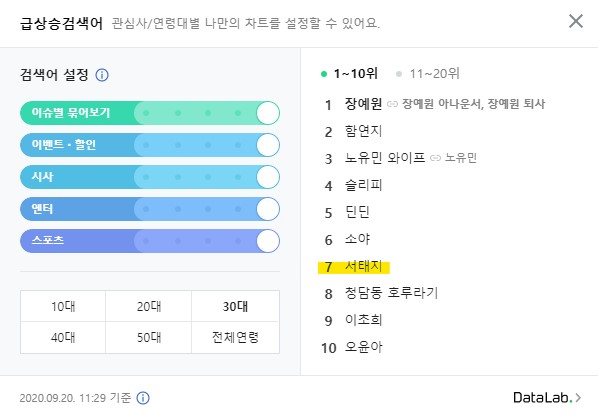Open search term 청담동 호루라기
The height and width of the screenshot is (418, 598).
click(391, 293)
